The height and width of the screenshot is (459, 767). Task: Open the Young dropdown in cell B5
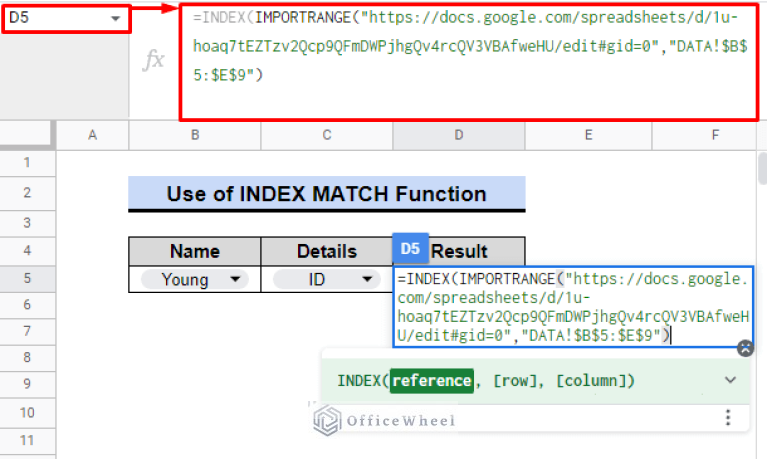coord(235,279)
